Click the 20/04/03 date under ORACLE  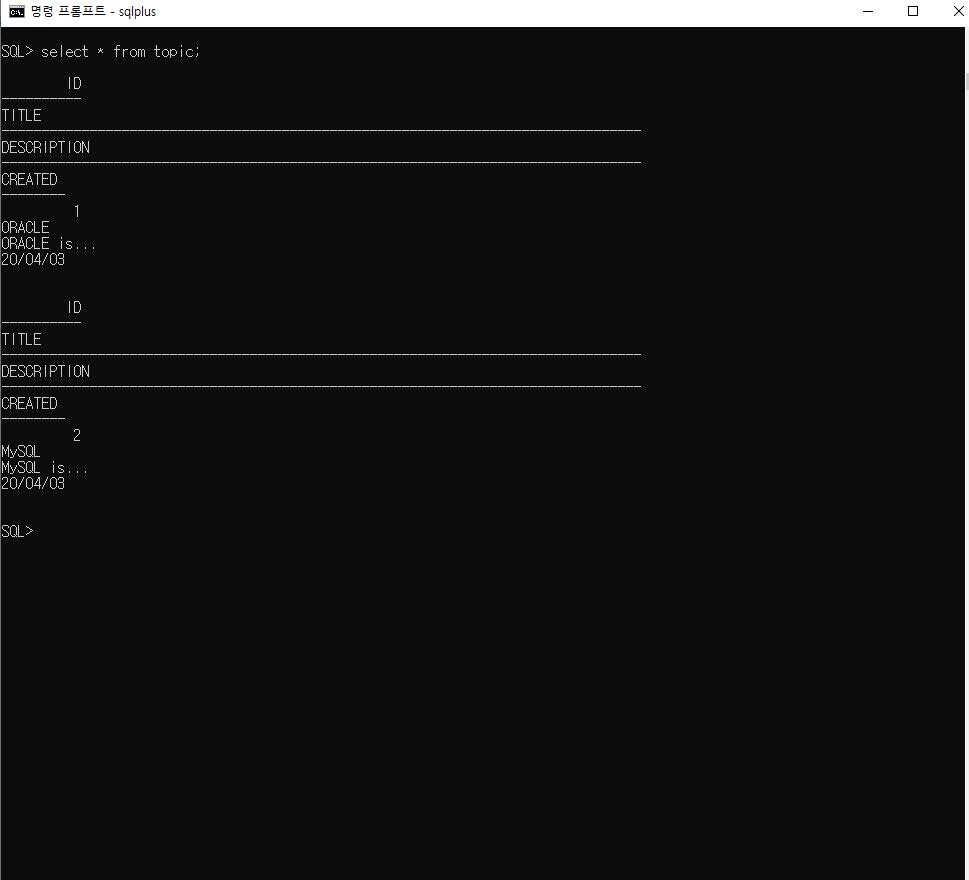pos(33,260)
